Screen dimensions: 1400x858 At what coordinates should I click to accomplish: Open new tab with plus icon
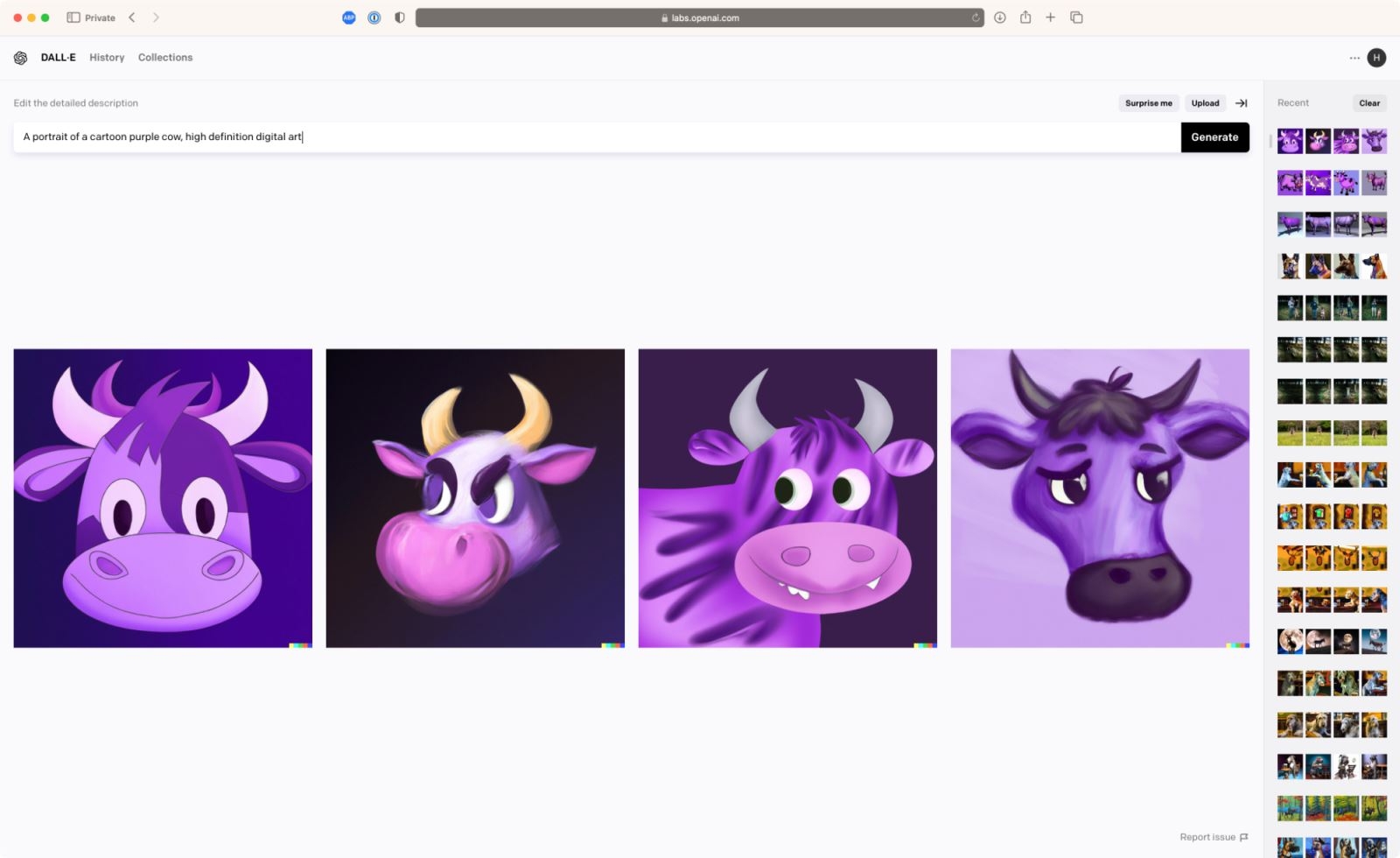pyautogui.click(x=1051, y=18)
